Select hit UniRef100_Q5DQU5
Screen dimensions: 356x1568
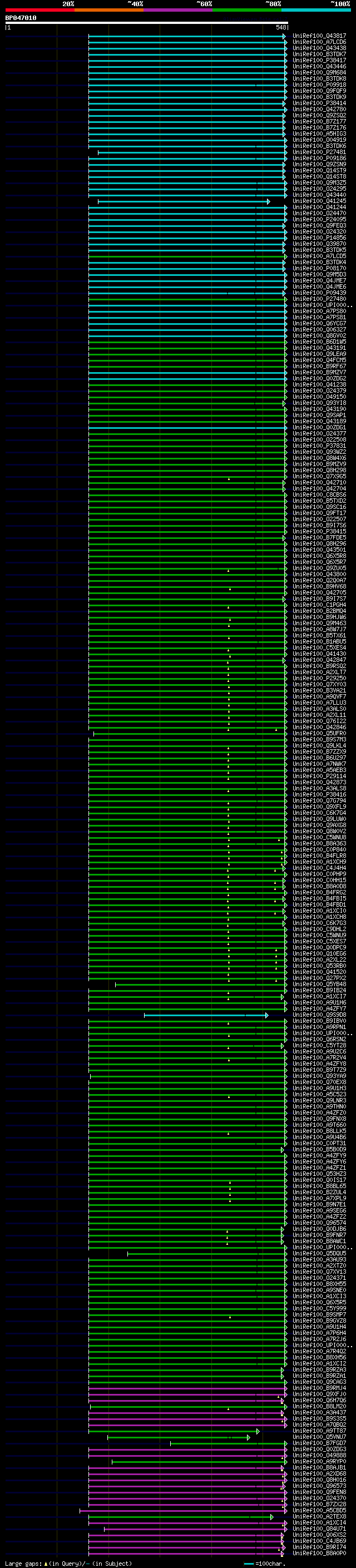pos(319,1253)
